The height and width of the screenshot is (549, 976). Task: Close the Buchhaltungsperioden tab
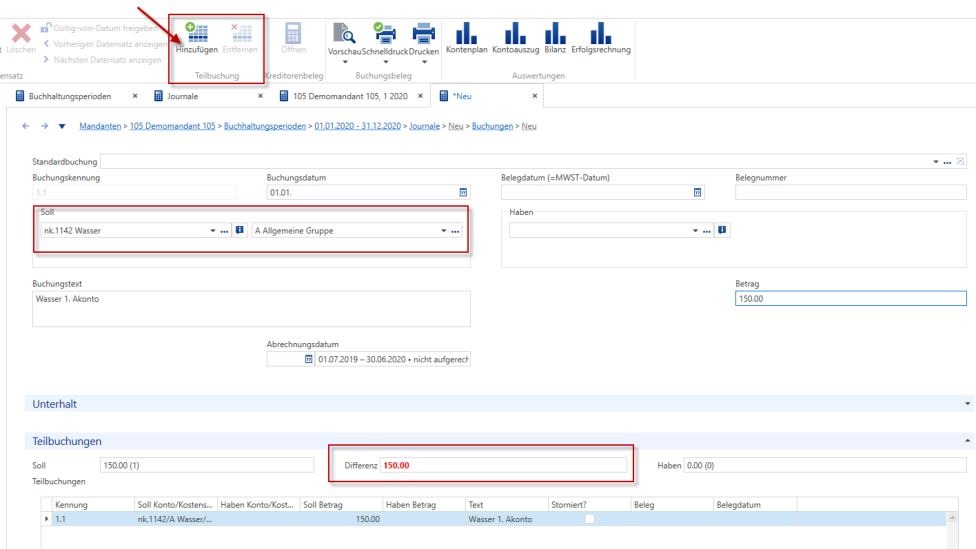(135, 96)
